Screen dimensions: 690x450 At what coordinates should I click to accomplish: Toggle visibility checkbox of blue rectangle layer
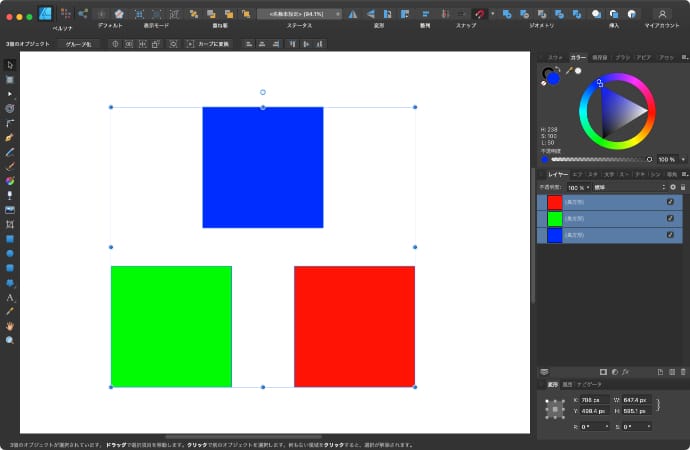tap(670, 234)
